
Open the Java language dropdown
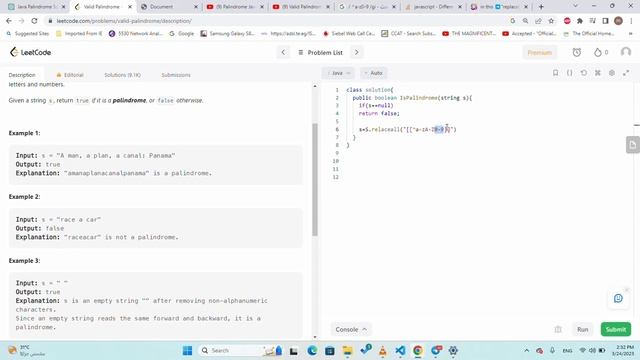click(338, 73)
